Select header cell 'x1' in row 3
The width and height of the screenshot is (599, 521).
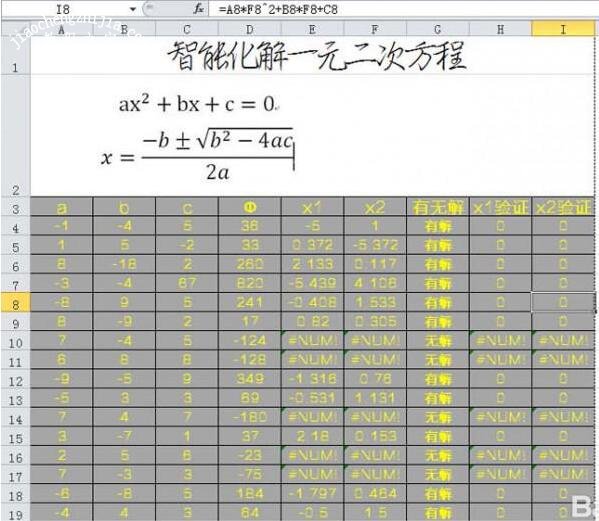(312, 207)
